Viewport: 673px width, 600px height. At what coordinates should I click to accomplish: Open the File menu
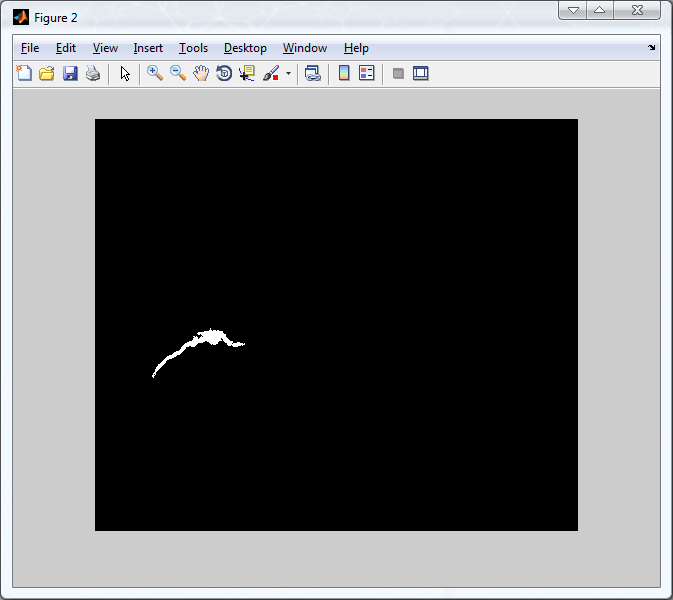[30, 48]
